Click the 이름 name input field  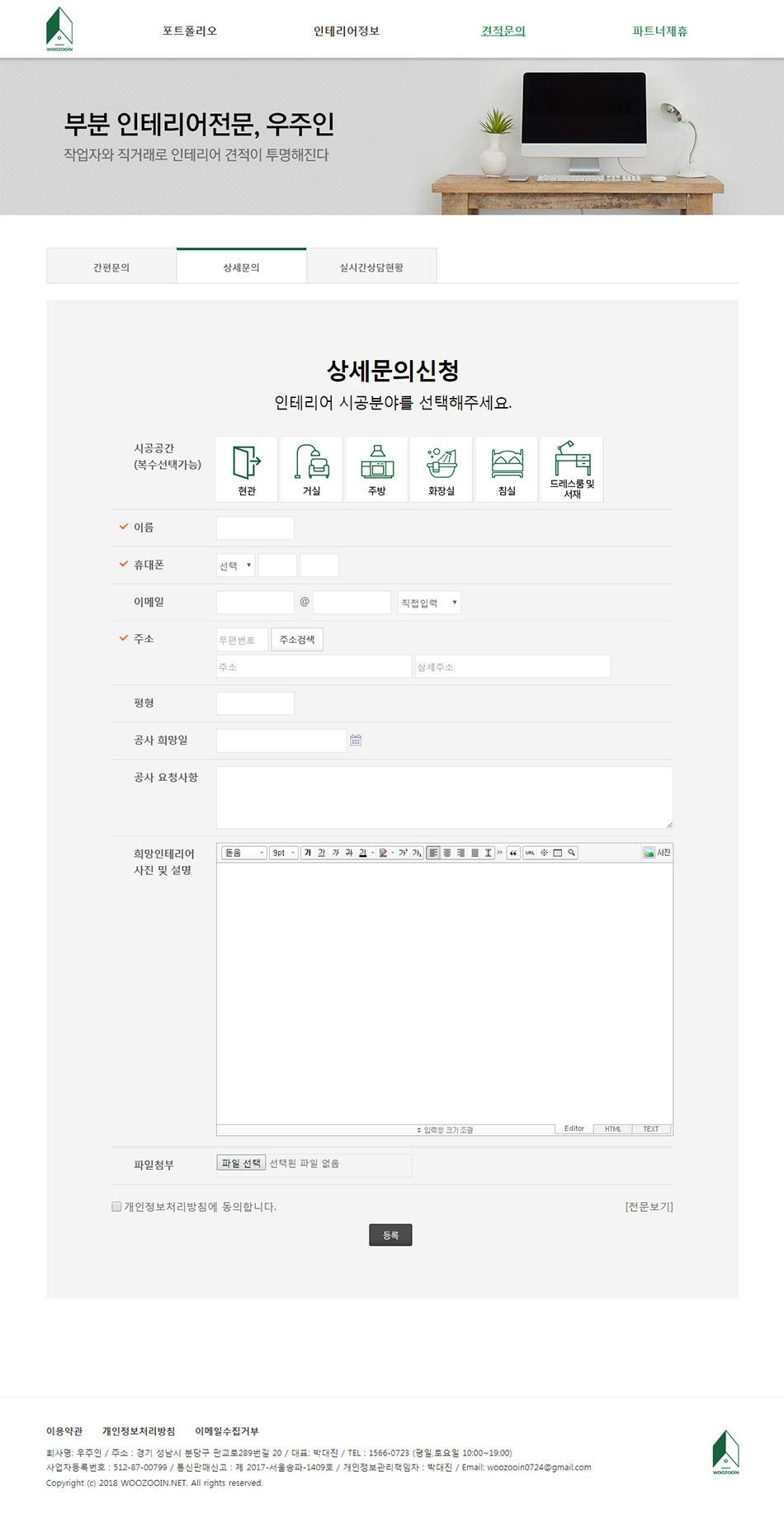pos(255,528)
